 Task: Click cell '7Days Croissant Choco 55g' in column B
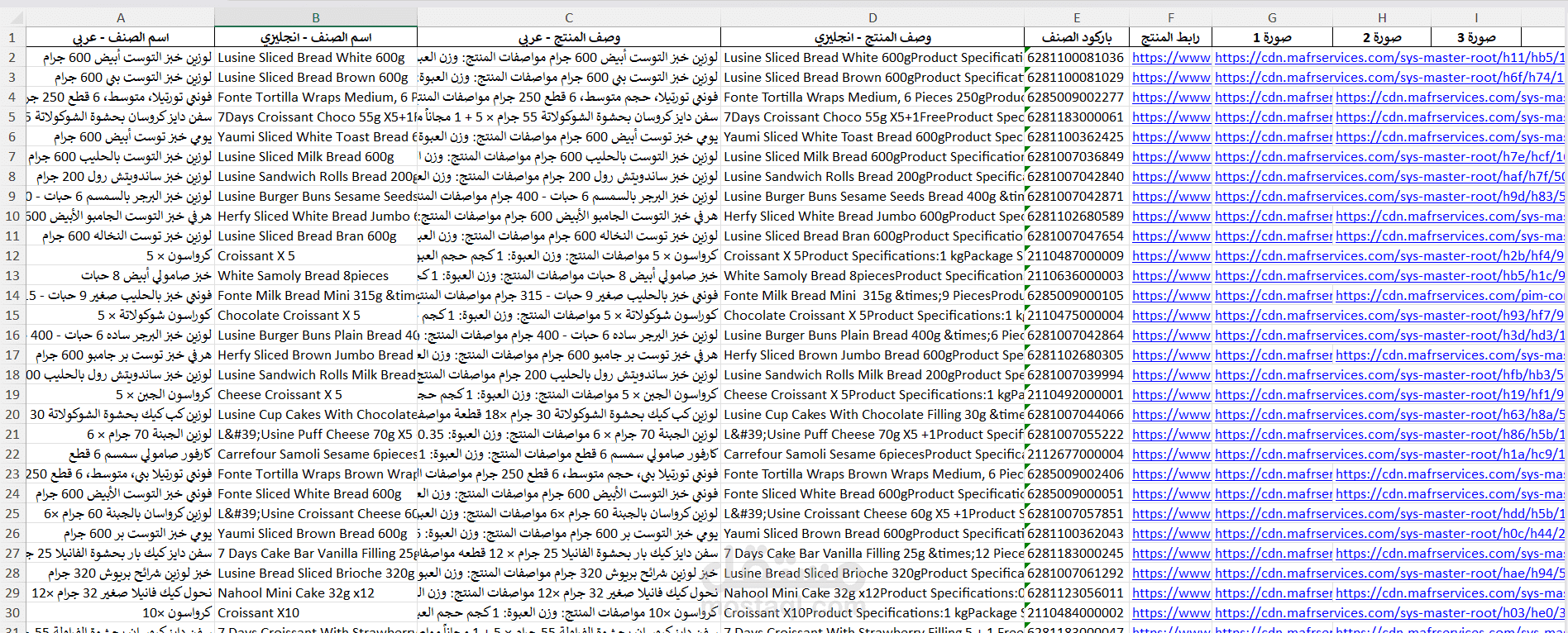coord(316,117)
